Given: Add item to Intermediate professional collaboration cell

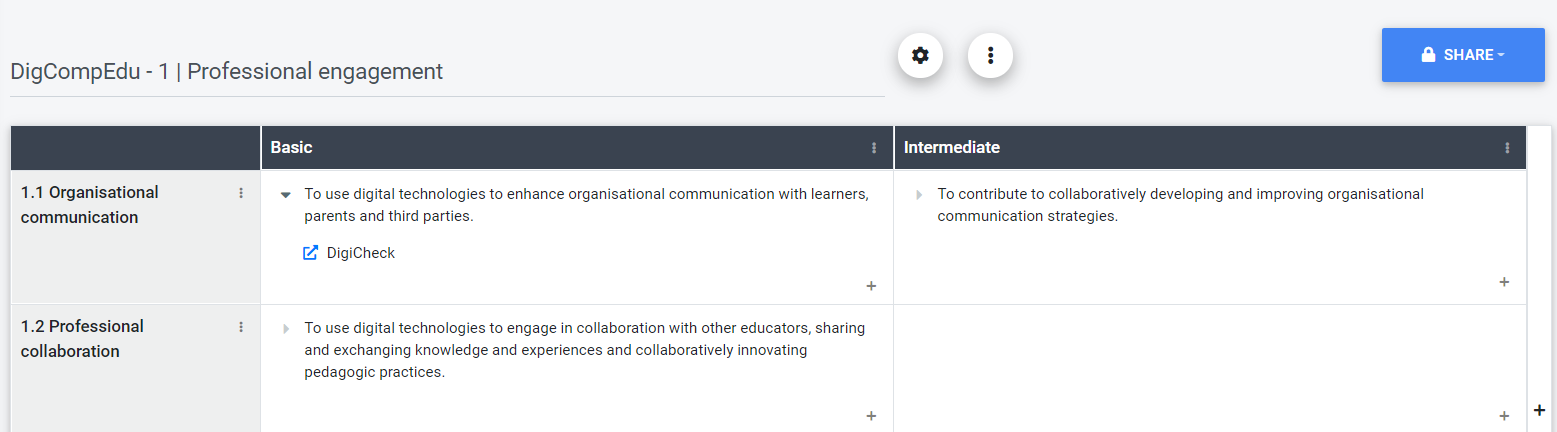Looking at the screenshot, I should [x=1504, y=416].
